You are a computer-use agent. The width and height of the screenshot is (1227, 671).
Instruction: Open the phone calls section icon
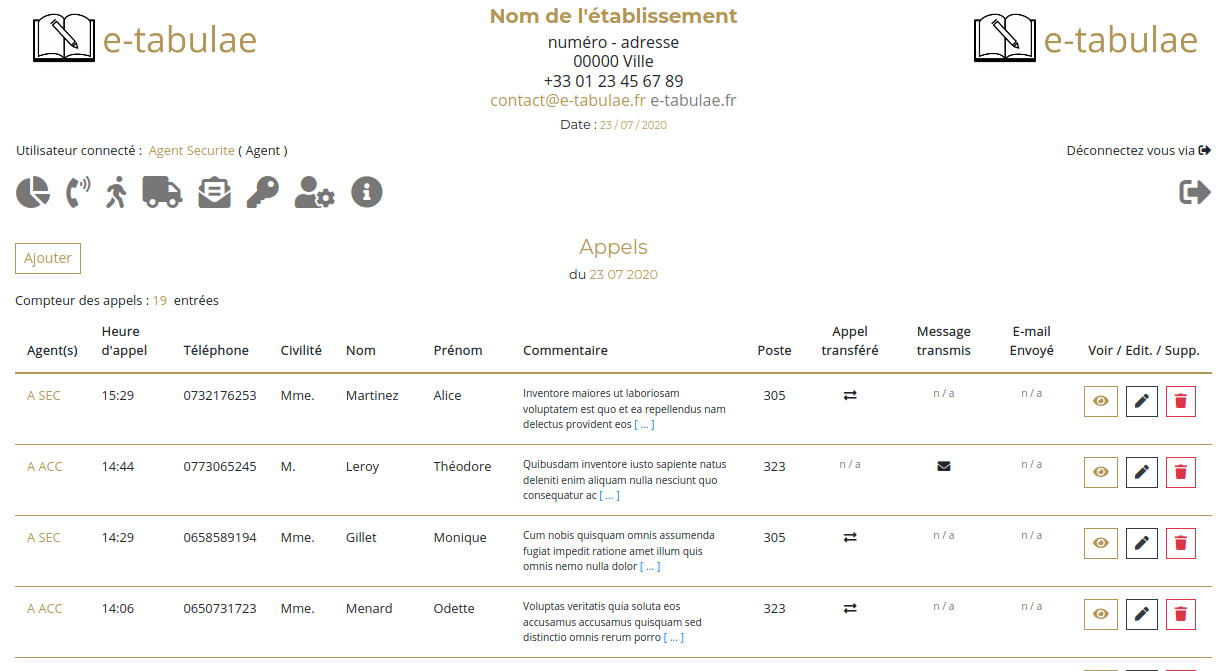click(78, 192)
